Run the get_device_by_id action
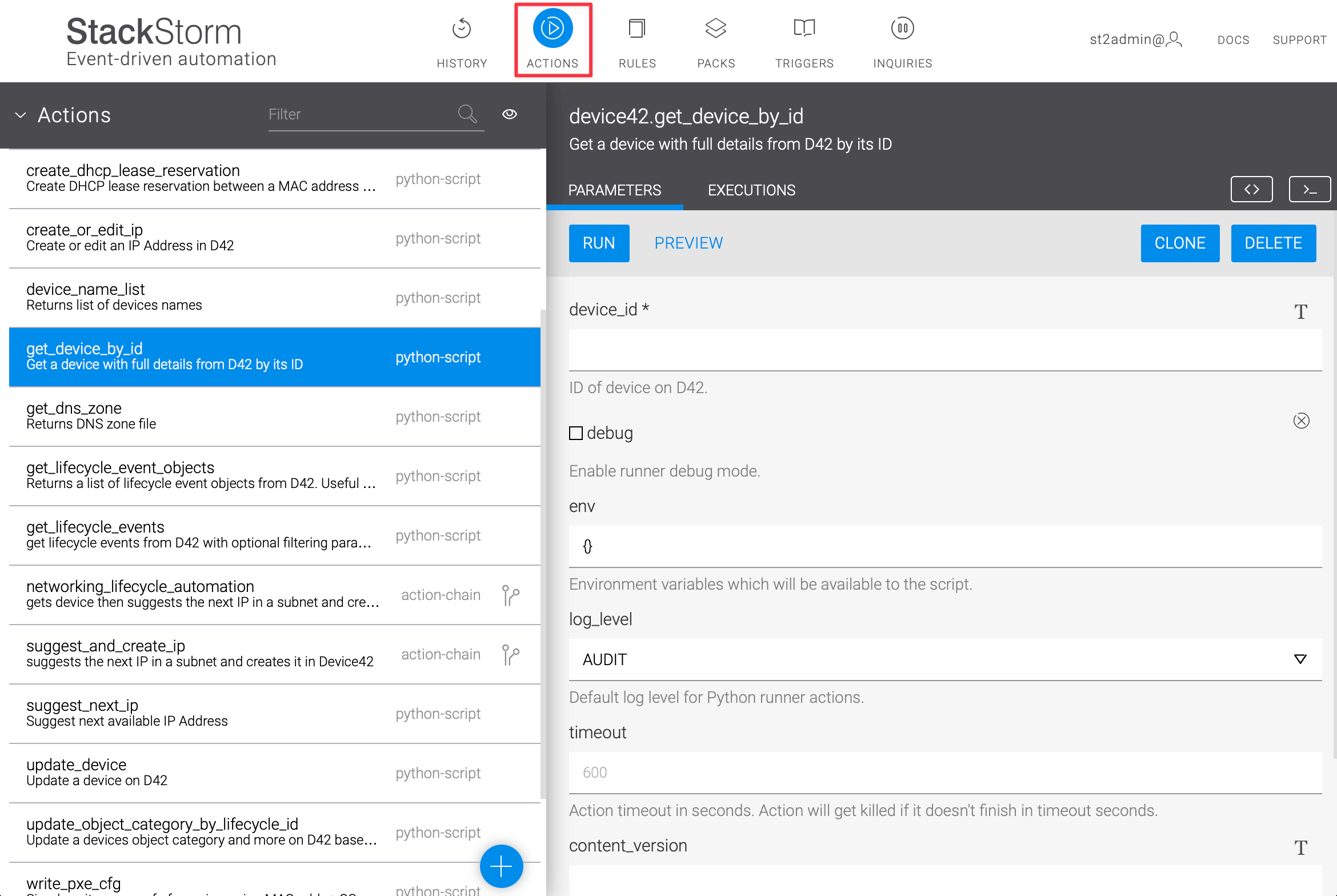The image size is (1337, 896). click(x=598, y=243)
